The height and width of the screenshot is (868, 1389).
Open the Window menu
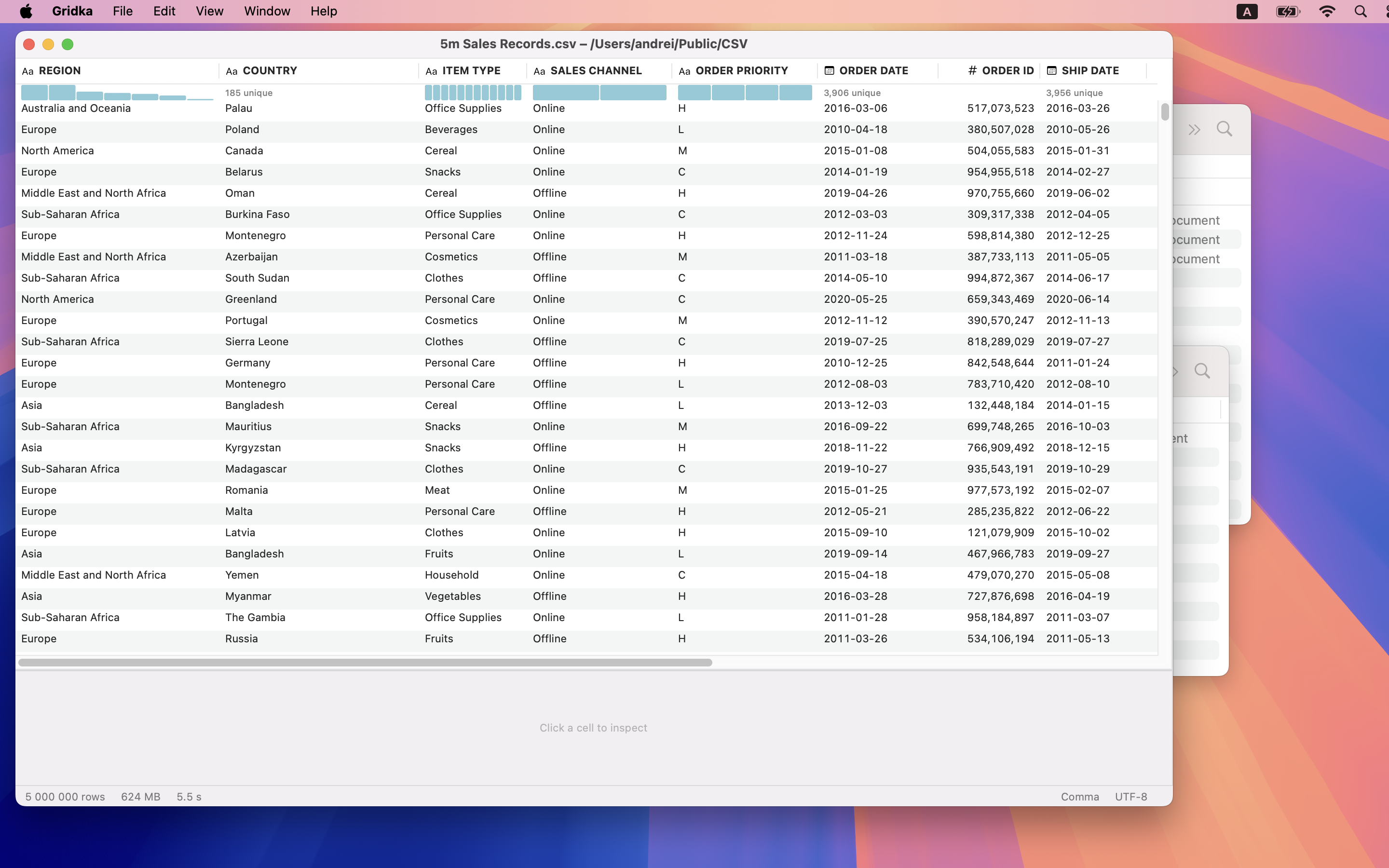266,11
